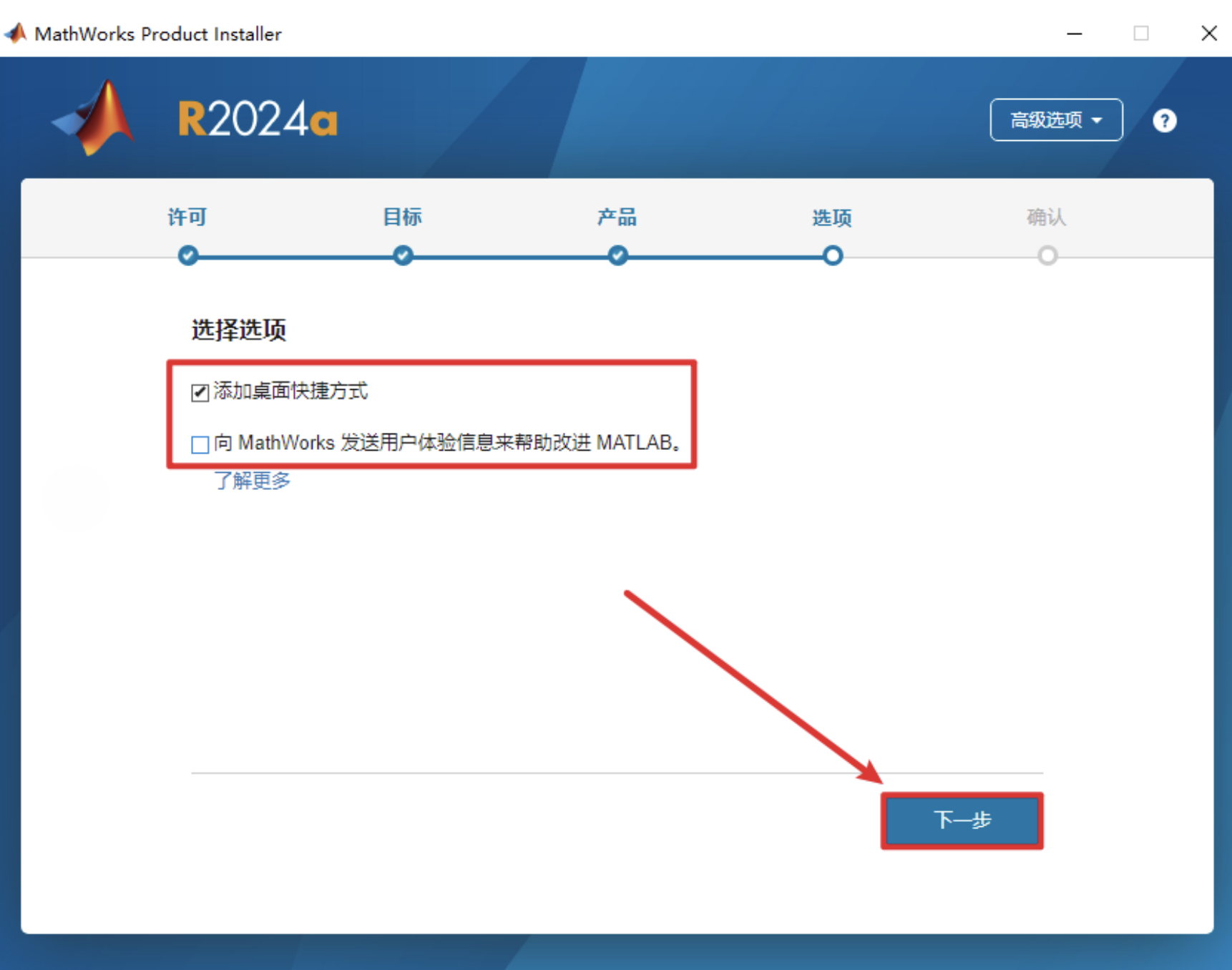1232x970 pixels.
Task: Select the 产品 step label
Action: (x=616, y=217)
